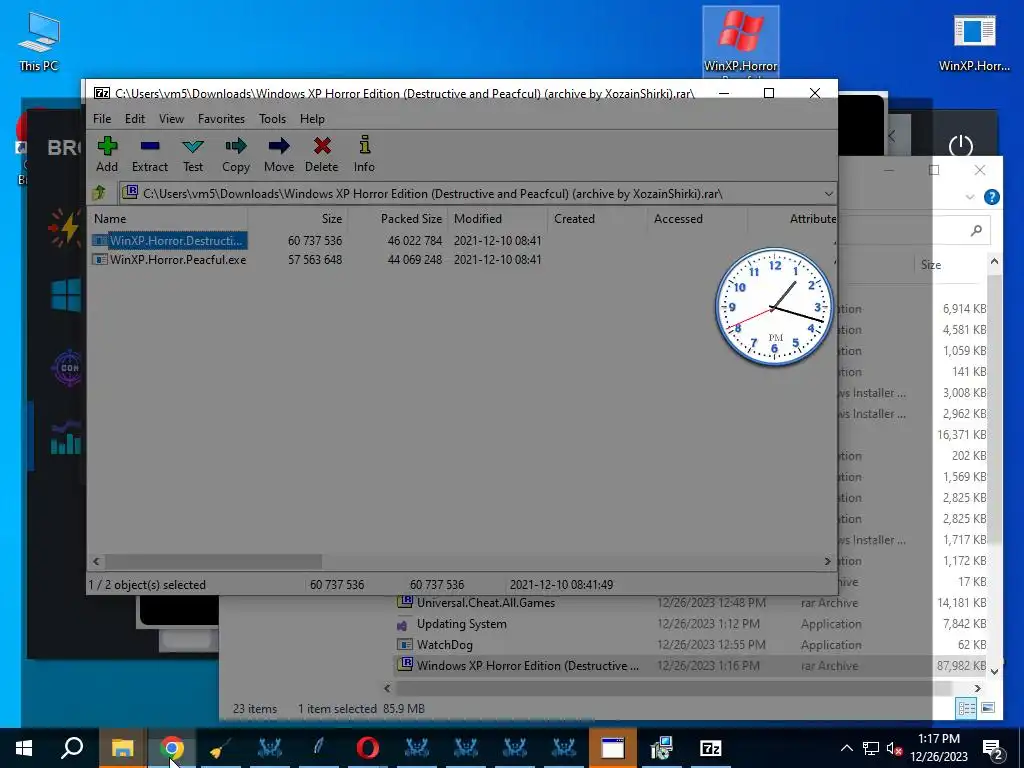Click the bar chart icon in dark sidebar
The width and height of the screenshot is (1024, 768).
[x=66, y=439]
